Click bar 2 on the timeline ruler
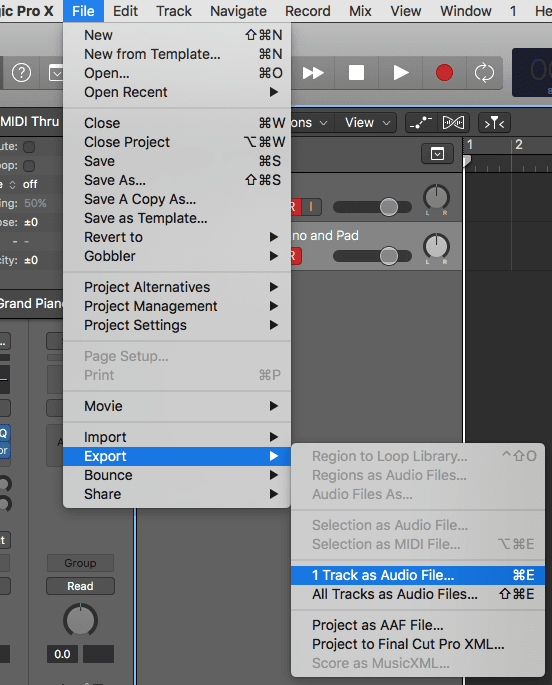Image resolution: width=552 pixels, height=685 pixels. click(519, 145)
